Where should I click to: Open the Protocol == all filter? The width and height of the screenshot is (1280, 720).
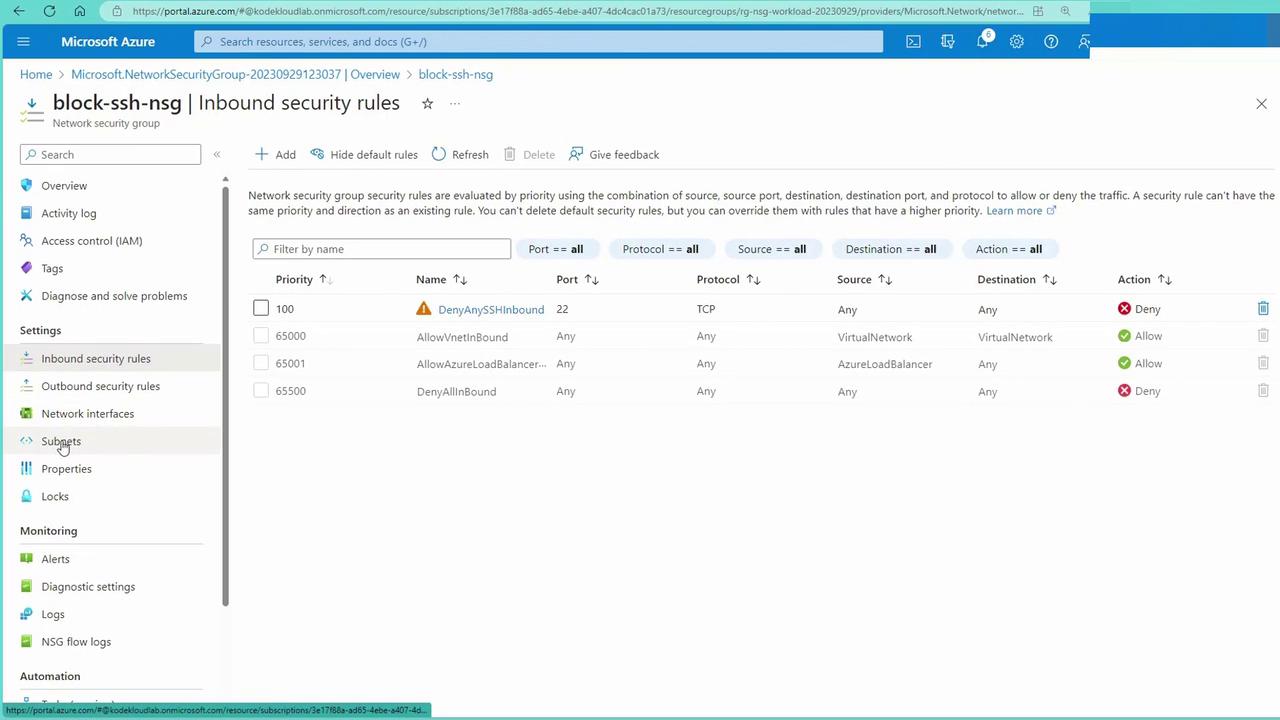click(660, 249)
